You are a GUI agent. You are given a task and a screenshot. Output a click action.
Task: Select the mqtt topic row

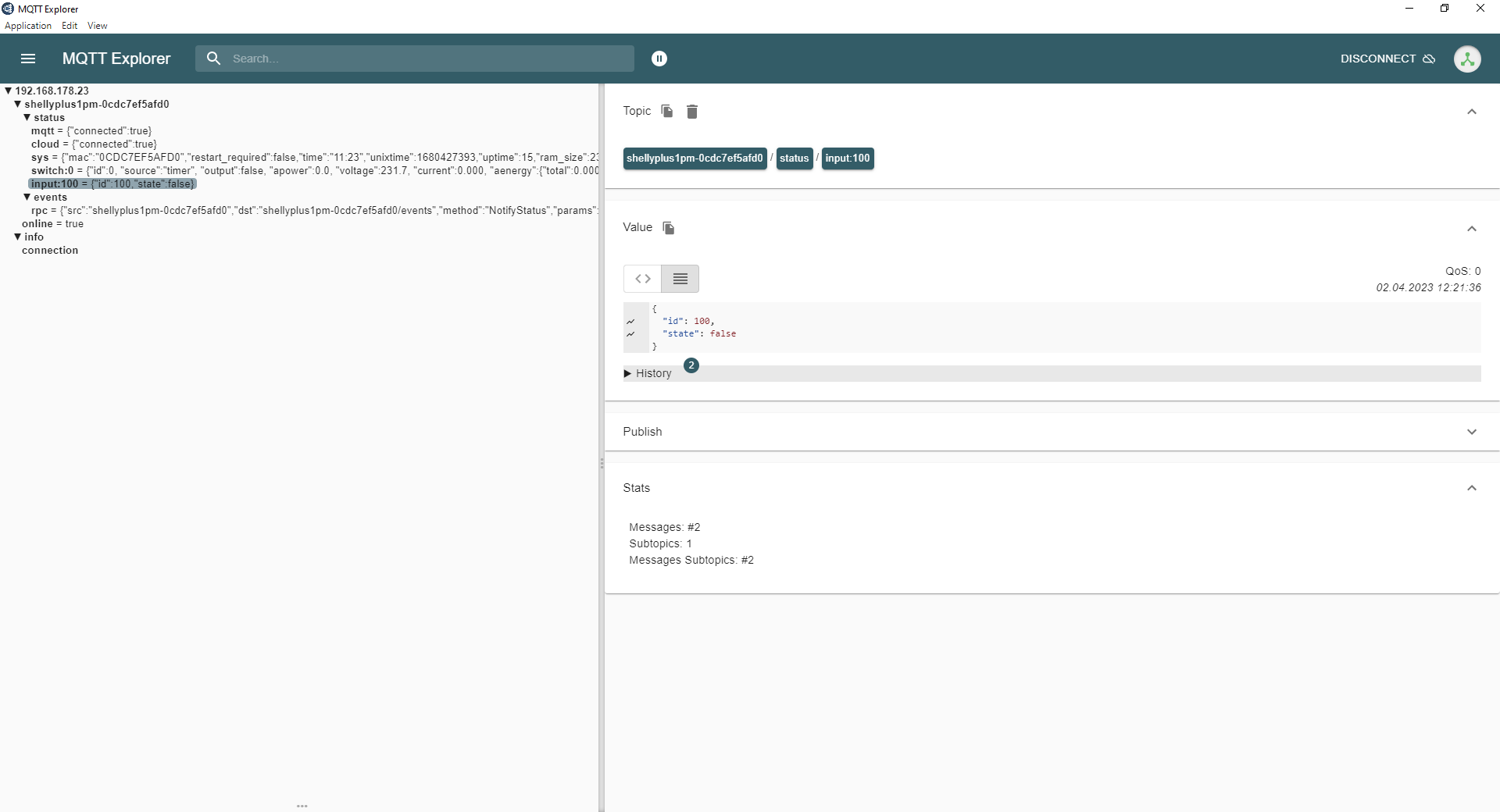(x=91, y=131)
